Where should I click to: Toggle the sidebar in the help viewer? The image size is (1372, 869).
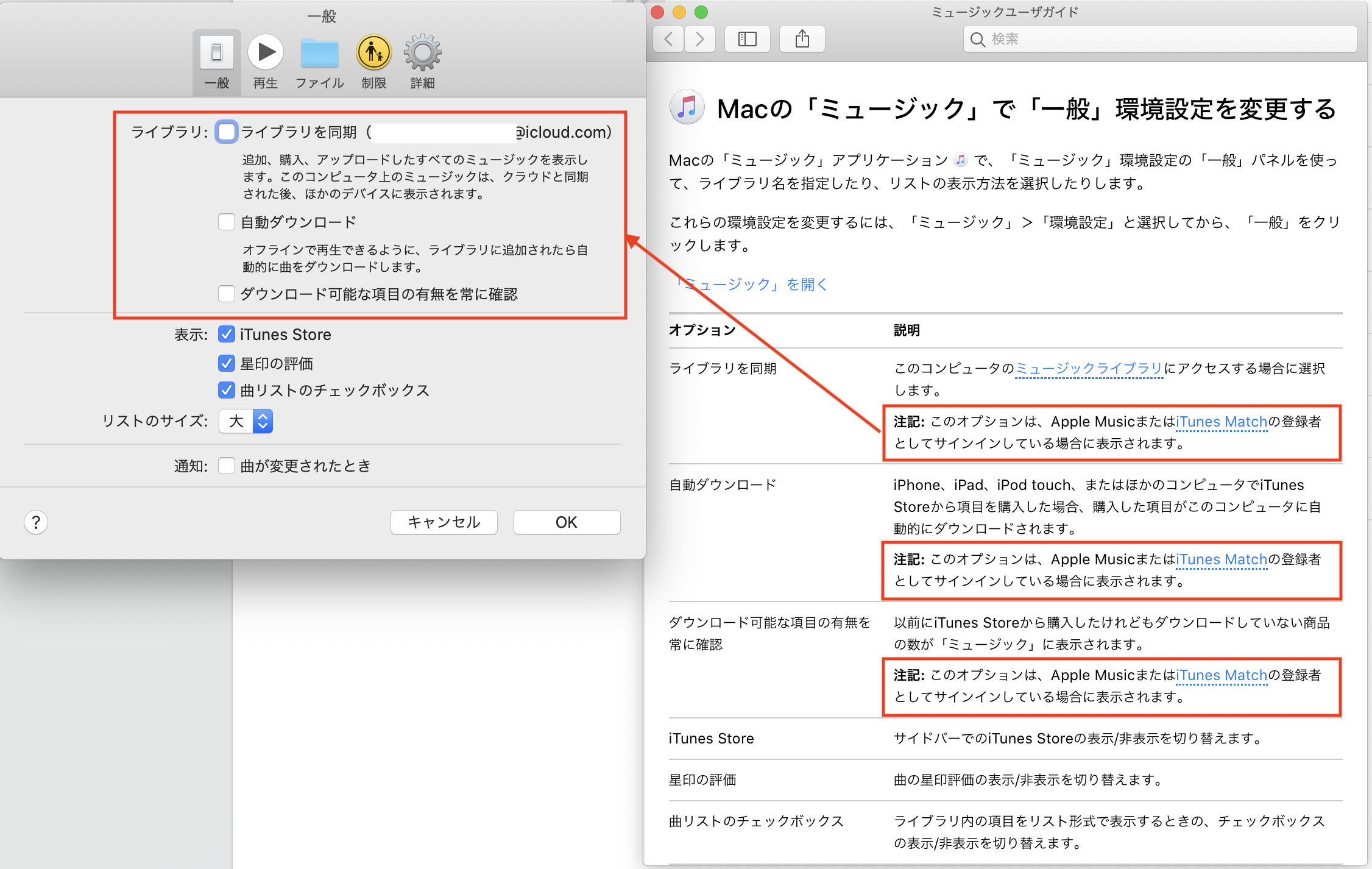(x=747, y=40)
